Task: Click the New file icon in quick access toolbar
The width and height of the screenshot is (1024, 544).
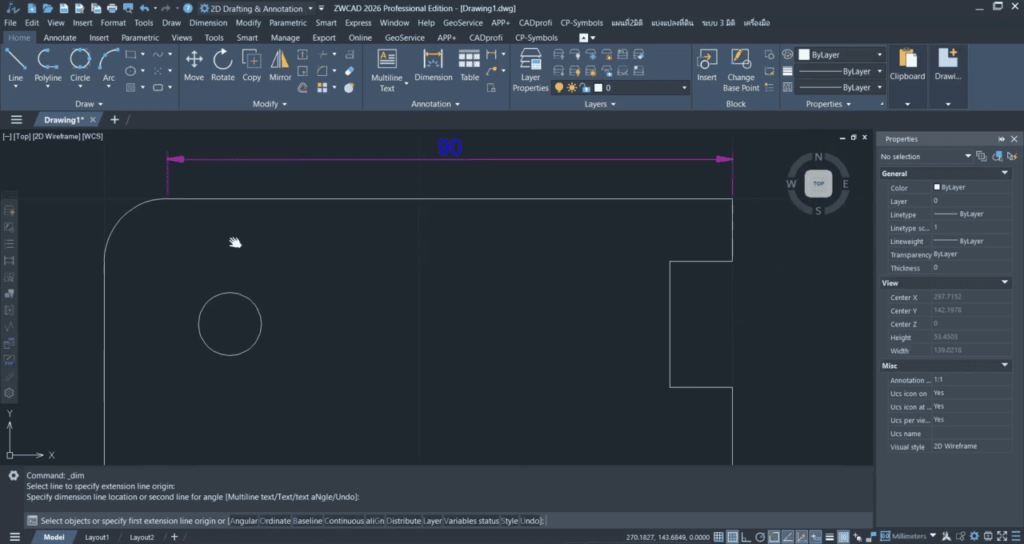Action: pos(32,8)
